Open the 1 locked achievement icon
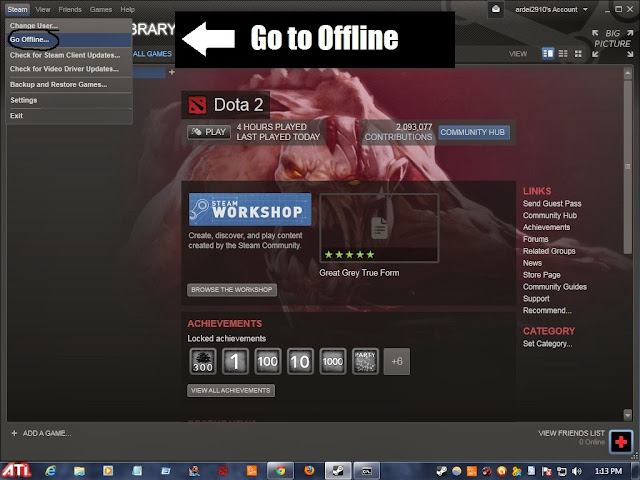 (235, 361)
